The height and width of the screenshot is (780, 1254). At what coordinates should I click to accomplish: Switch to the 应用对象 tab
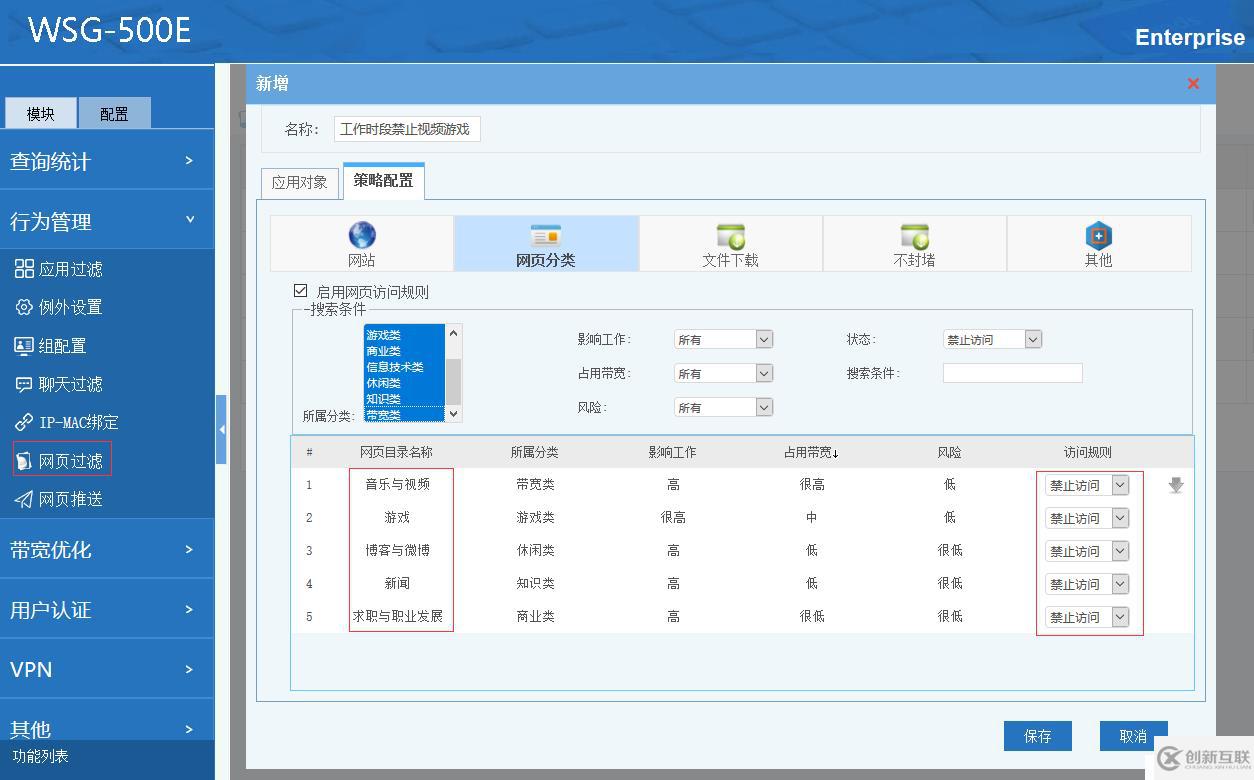[x=299, y=182]
